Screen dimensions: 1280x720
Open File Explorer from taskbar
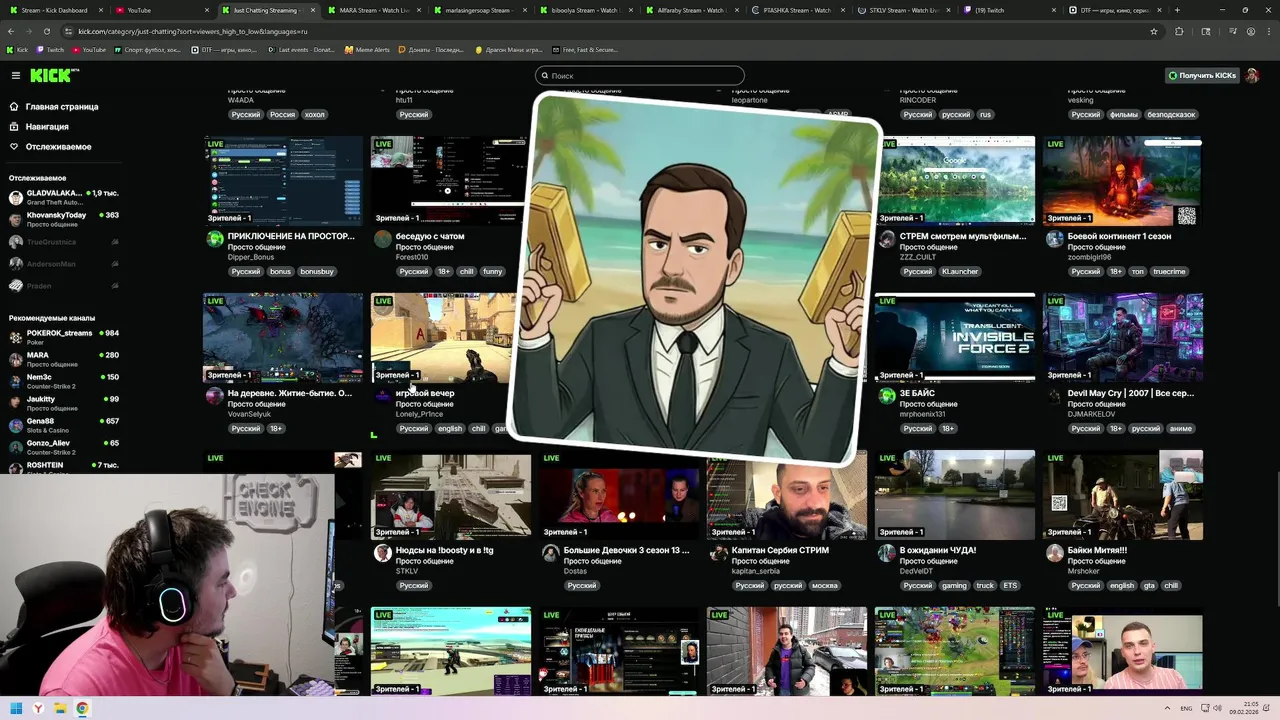point(60,708)
